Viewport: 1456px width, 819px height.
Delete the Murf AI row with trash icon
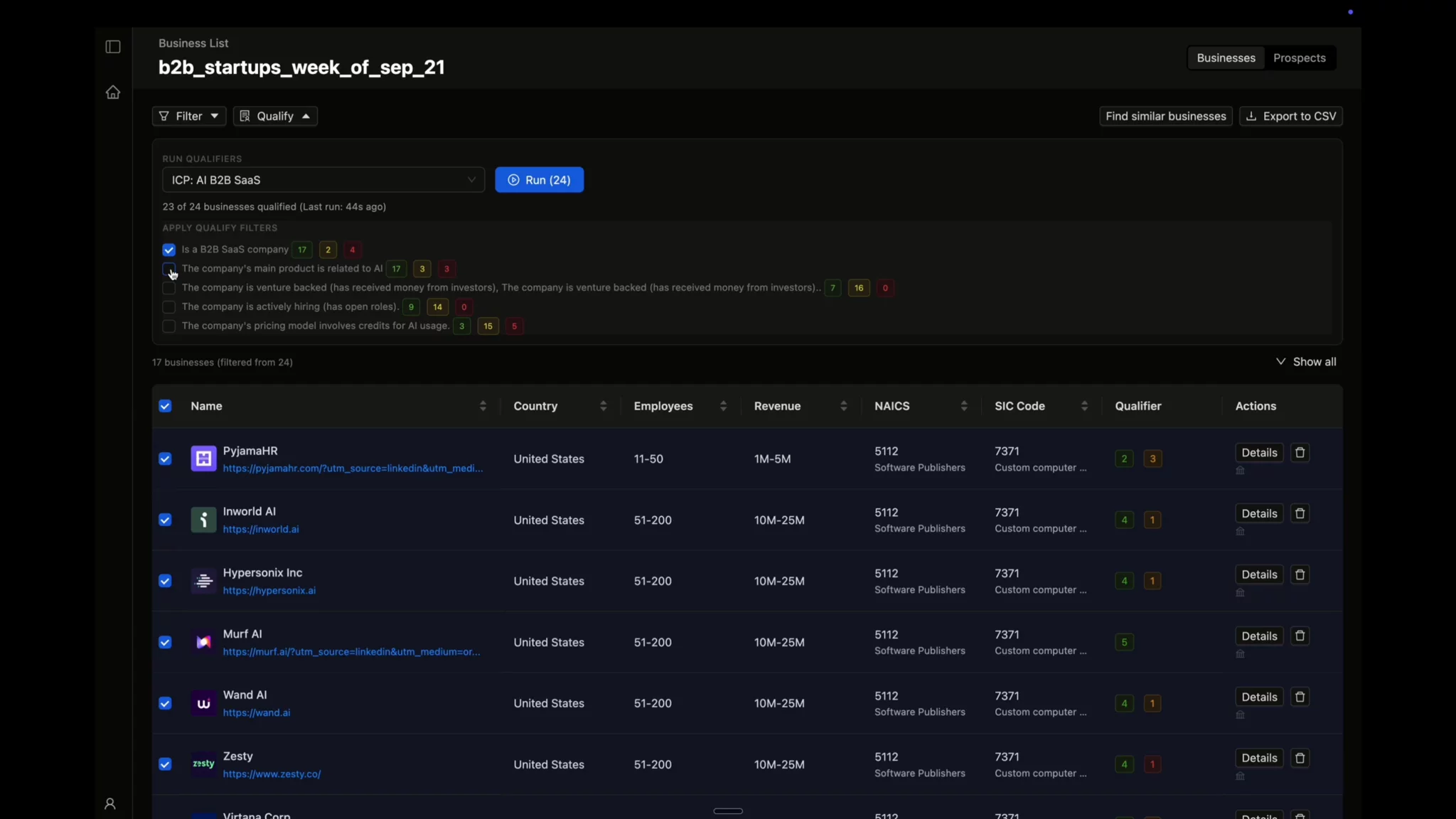(x=1300, y=636)
